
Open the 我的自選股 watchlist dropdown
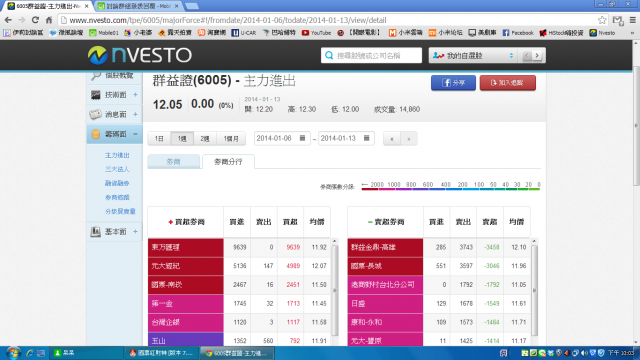click(x=473, y=56)
